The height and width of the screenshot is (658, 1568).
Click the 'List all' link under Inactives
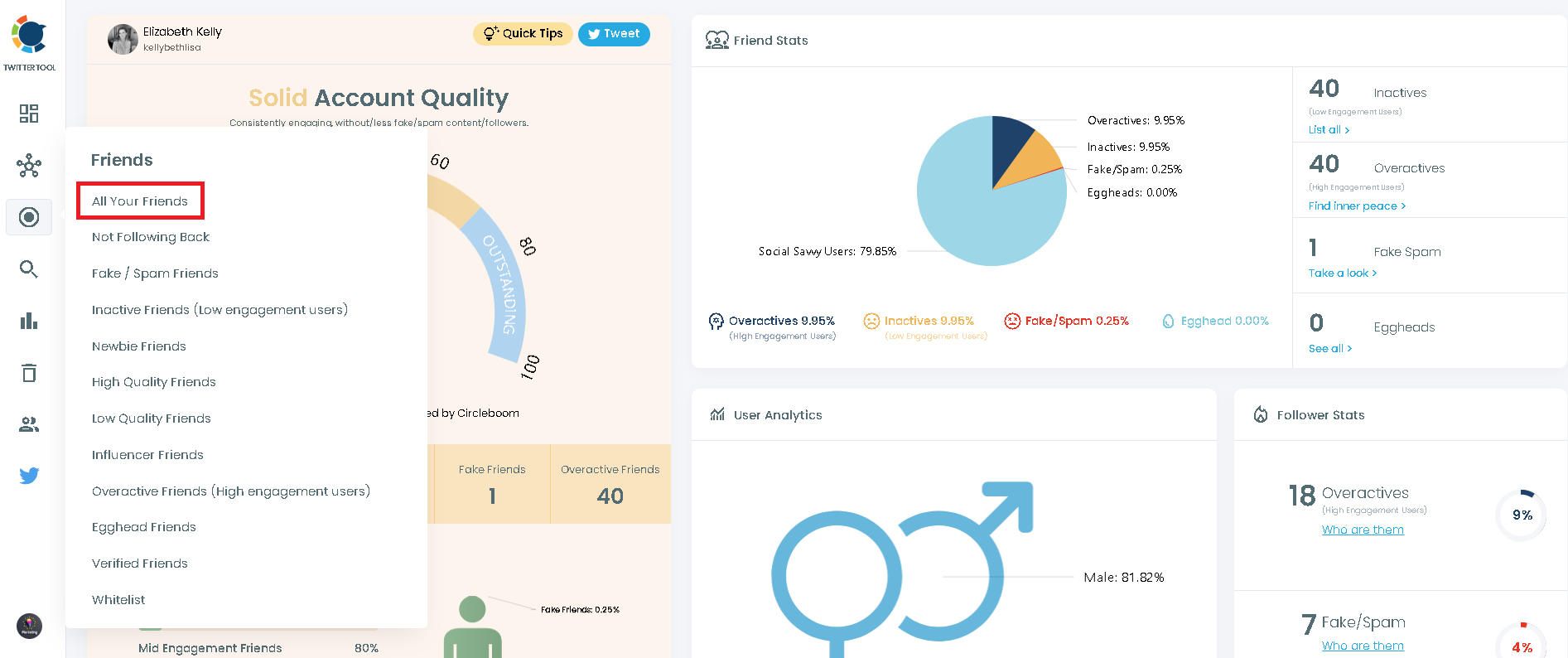coord(1329,130)
